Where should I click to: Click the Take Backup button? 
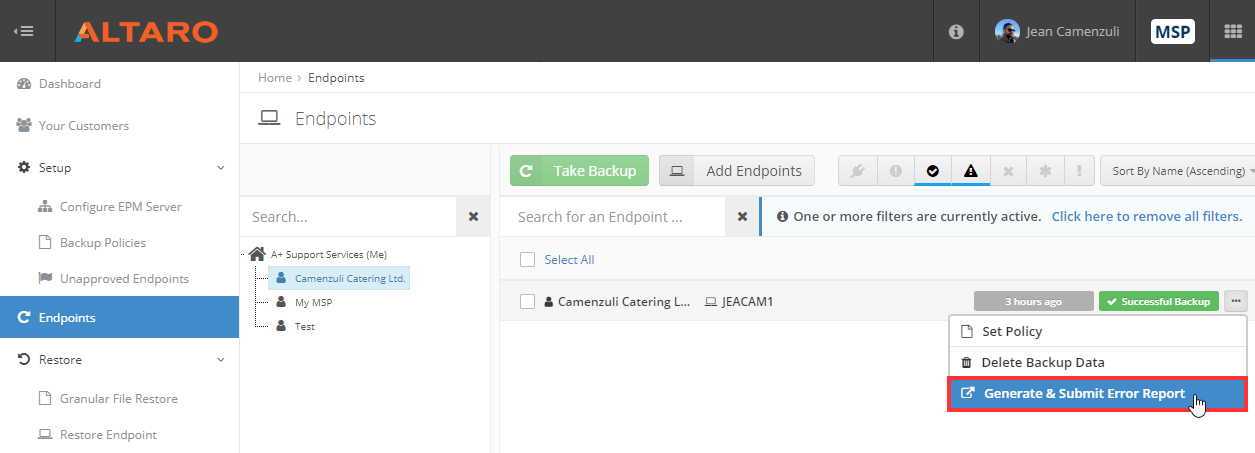[579, 171]
